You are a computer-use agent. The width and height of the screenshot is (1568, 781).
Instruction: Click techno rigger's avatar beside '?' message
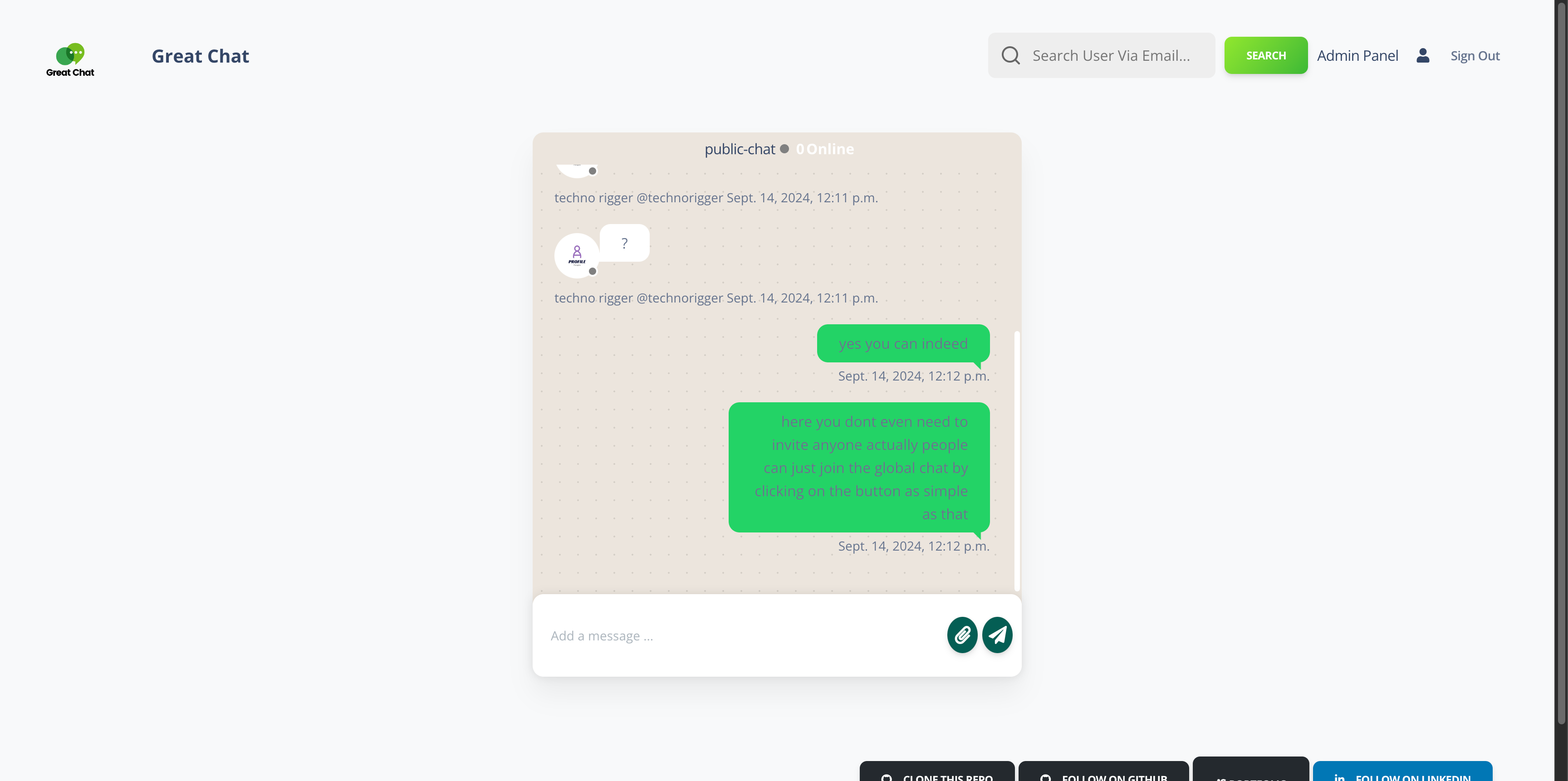click(x=576, y=255)
